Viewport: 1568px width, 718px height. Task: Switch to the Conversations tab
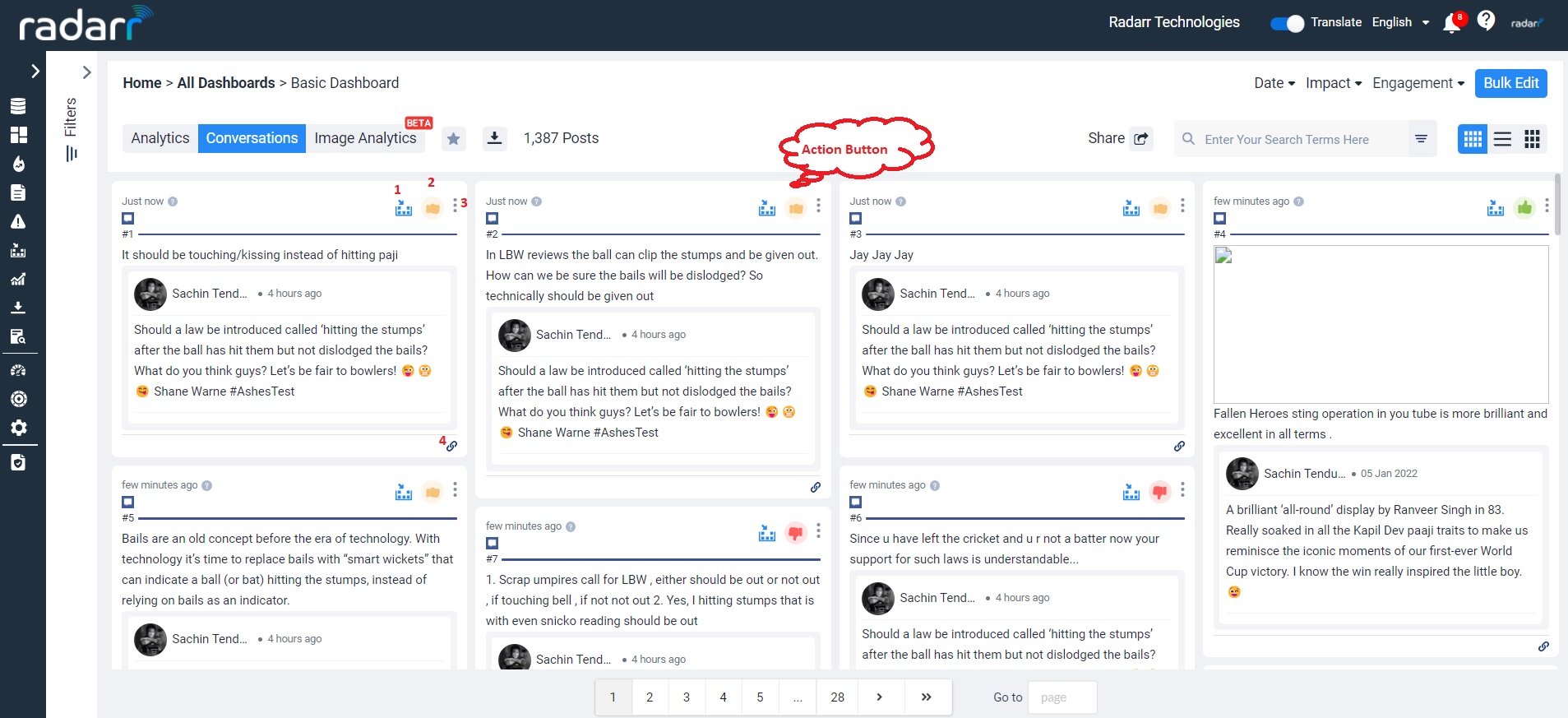(252, 138)
